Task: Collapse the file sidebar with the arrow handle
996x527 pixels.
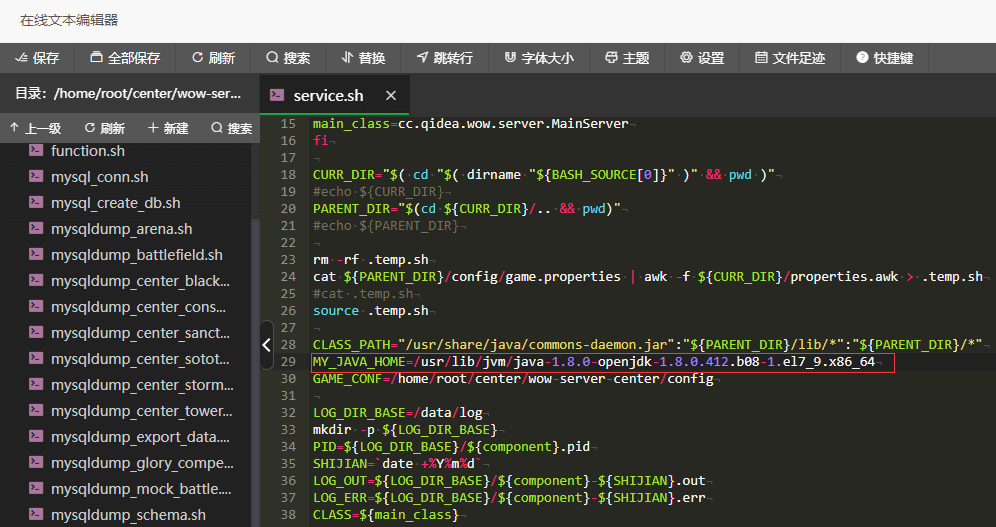Action: (266, 345)
